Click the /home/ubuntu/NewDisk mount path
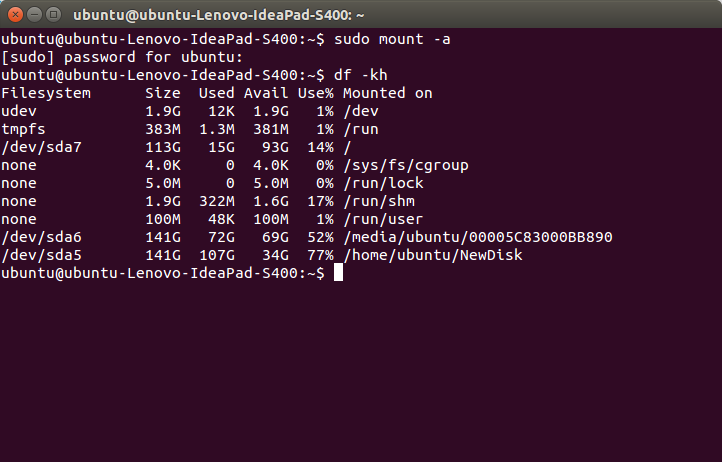The image size is (722, 462). 433,255
